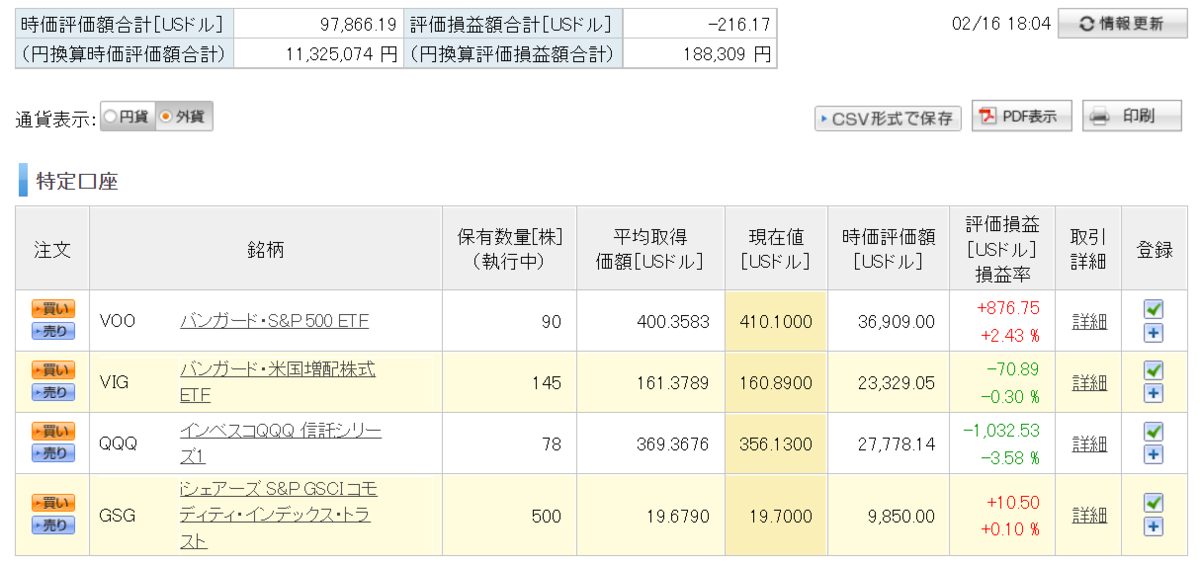Click the 買い button for VOO

coord(53,307)
